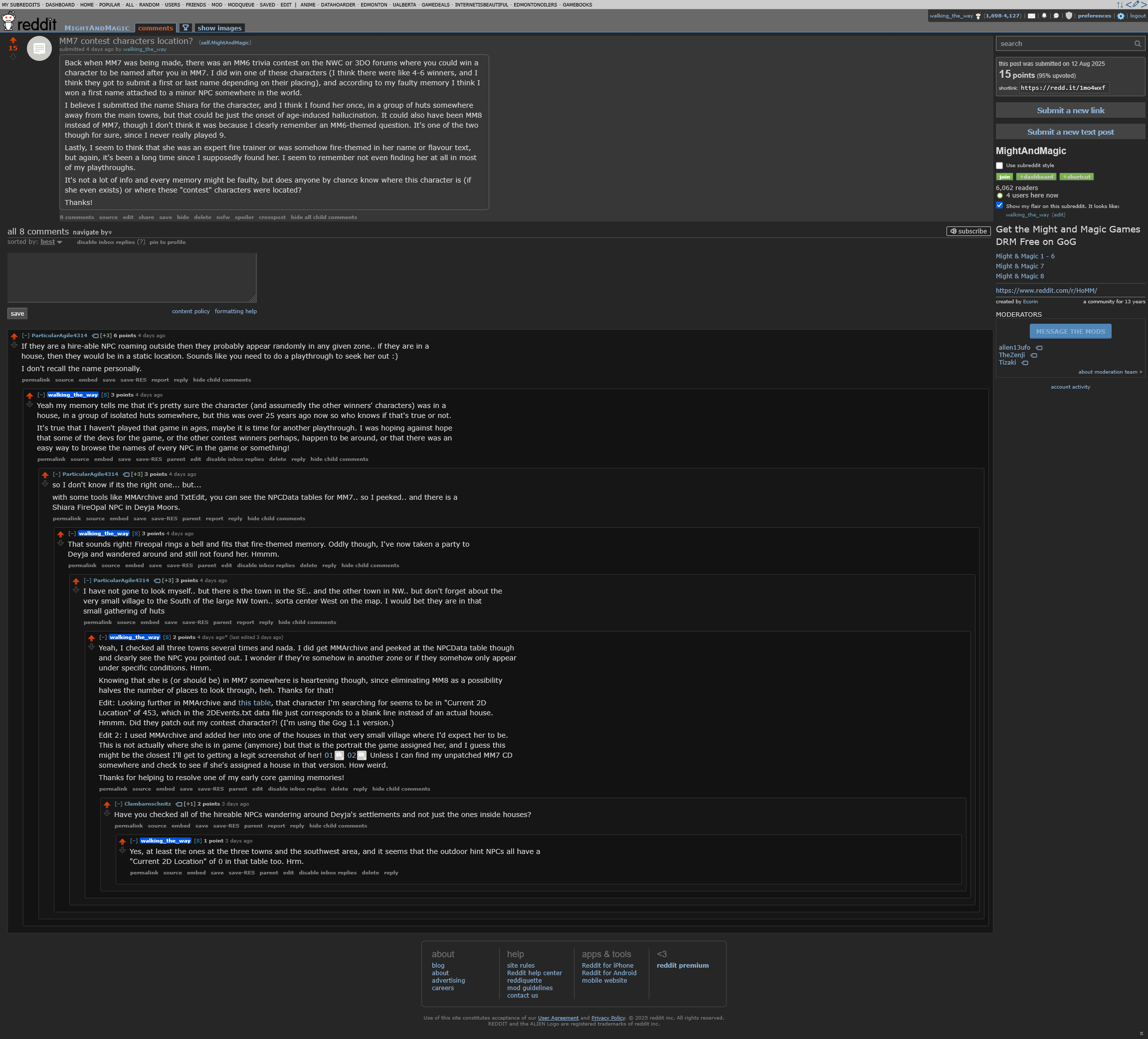
Task: Click the left angle bracket subreddit bar arrow
Action: click(1129, 4)
